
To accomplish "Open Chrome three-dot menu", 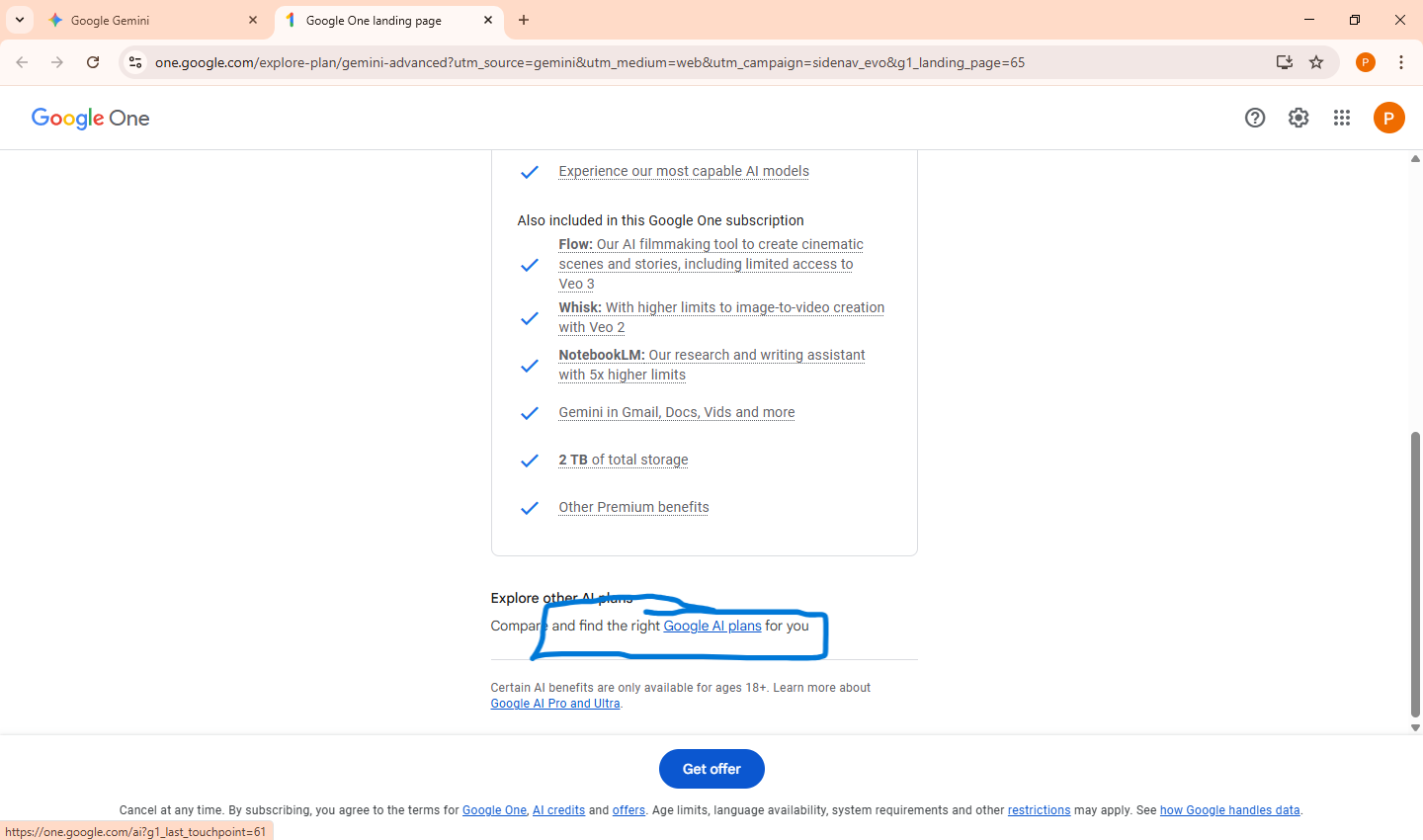I will tap(1401, 62).
